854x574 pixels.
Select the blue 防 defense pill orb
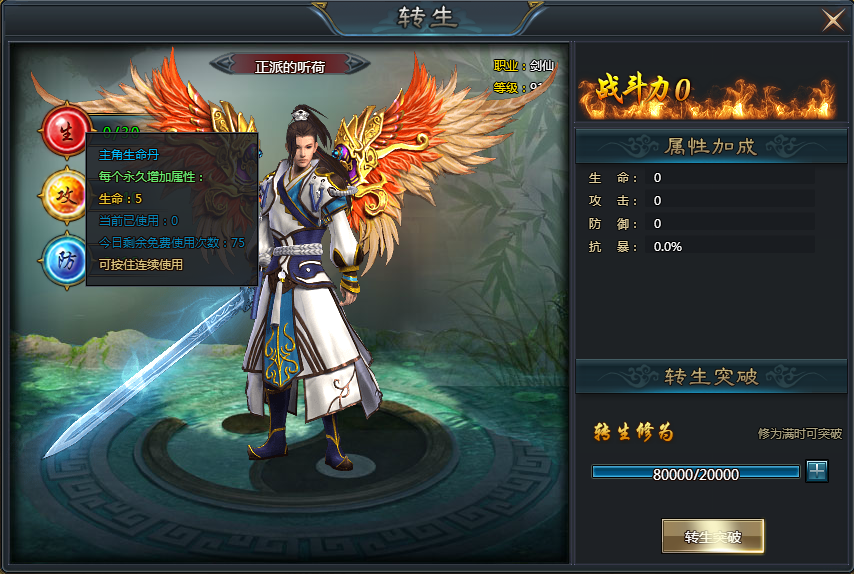tap(65, 260)
